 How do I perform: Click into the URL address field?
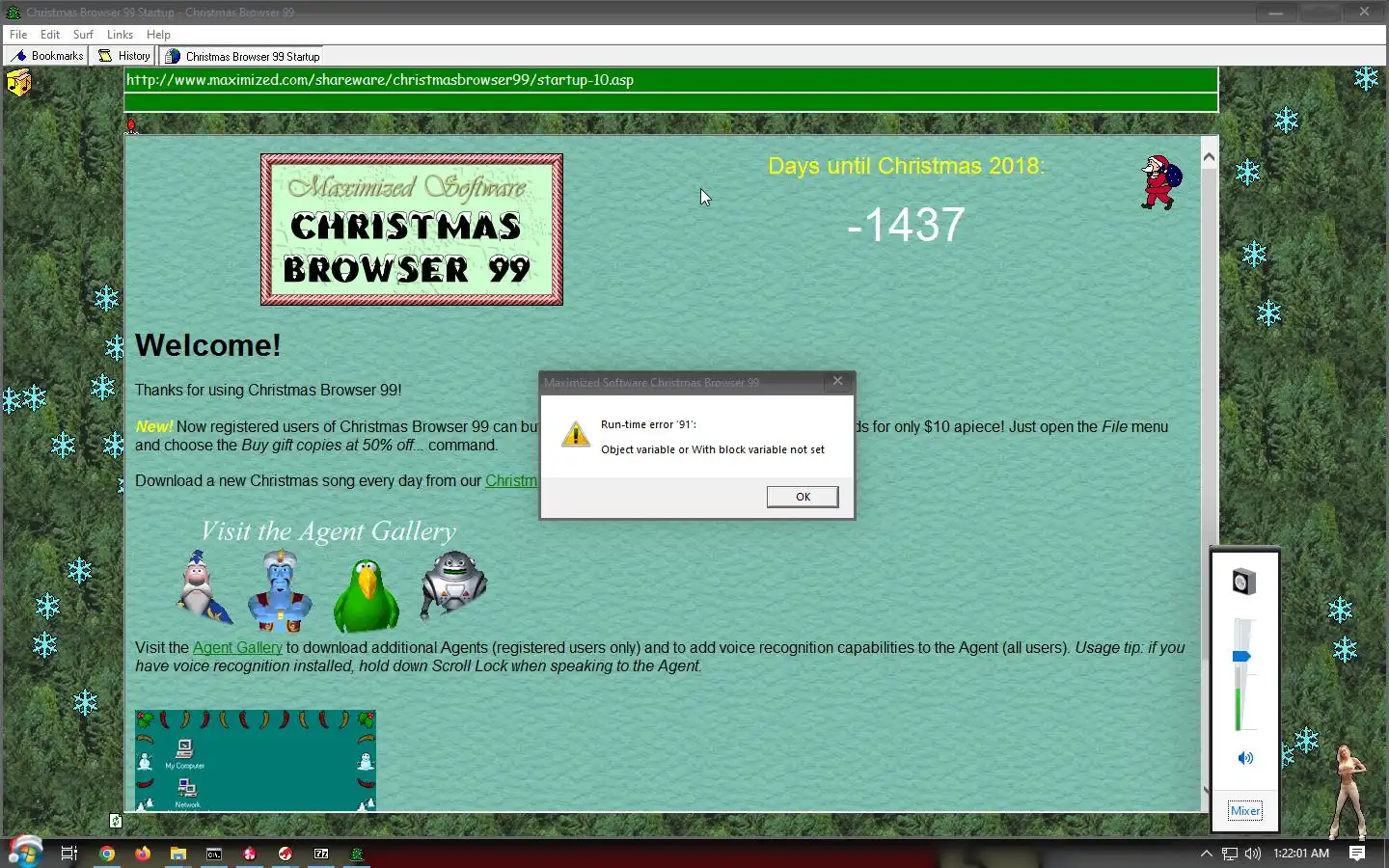coord(671,80)
